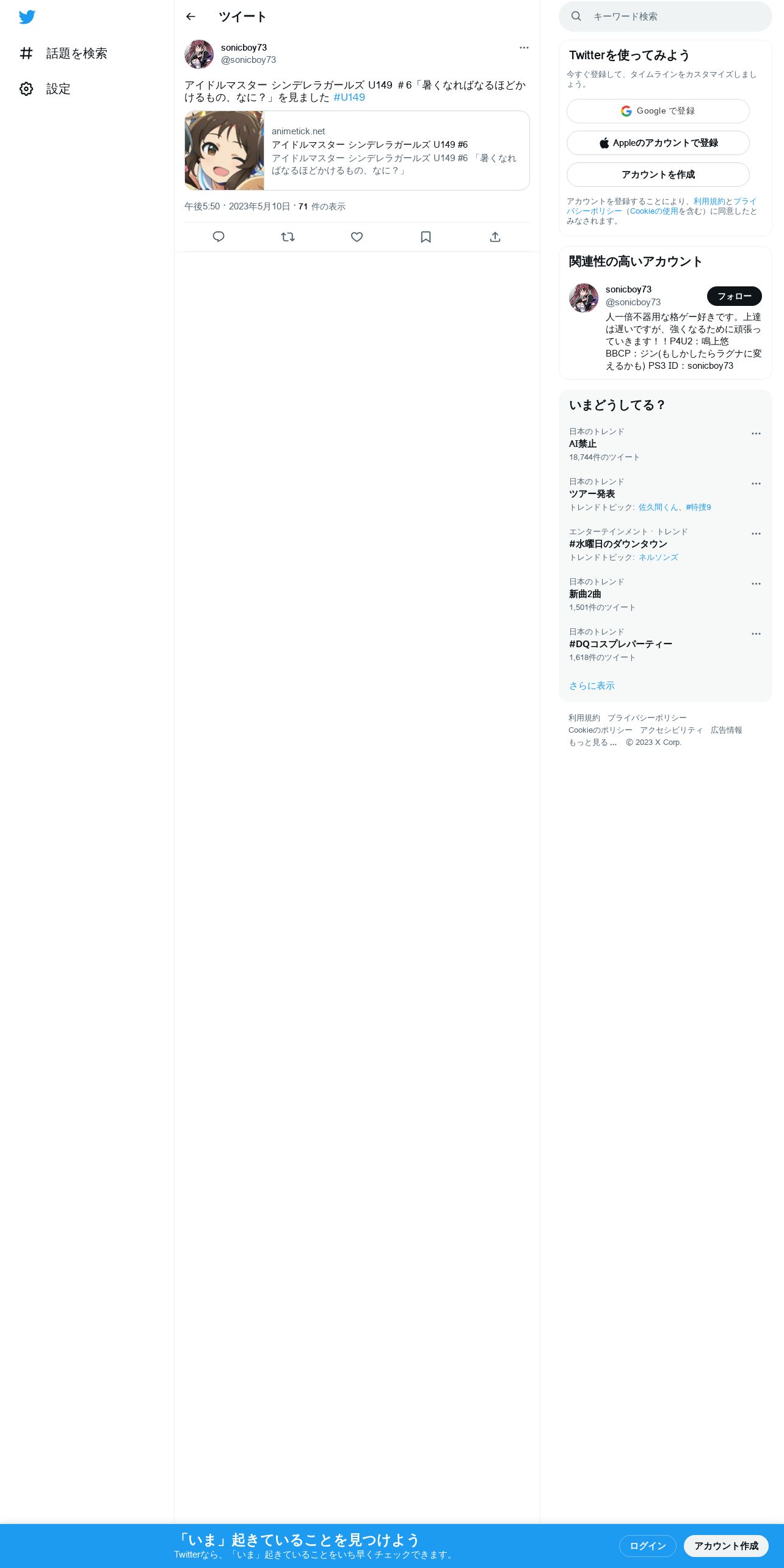
Task: Open more options for the AI禁止 trend
Action: coord(756,434)
